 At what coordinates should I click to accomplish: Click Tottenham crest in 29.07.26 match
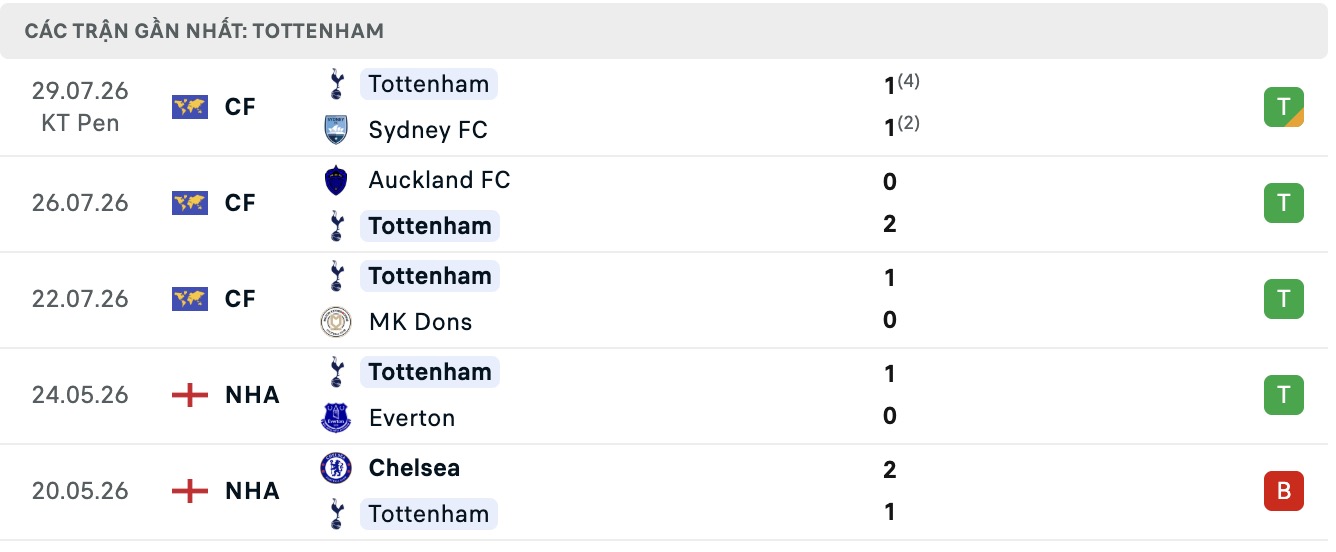coord(336,84)
